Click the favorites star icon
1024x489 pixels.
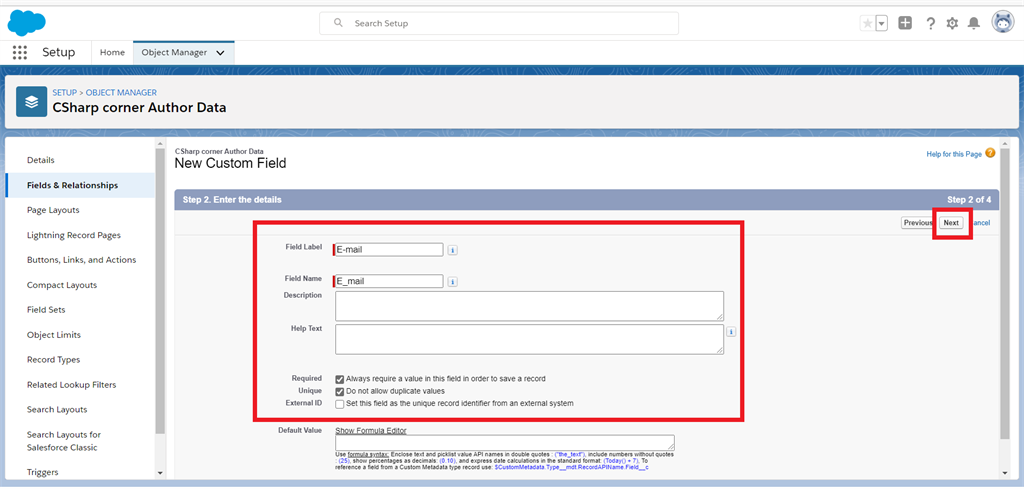pyautogui.click(x=867, y=24)
